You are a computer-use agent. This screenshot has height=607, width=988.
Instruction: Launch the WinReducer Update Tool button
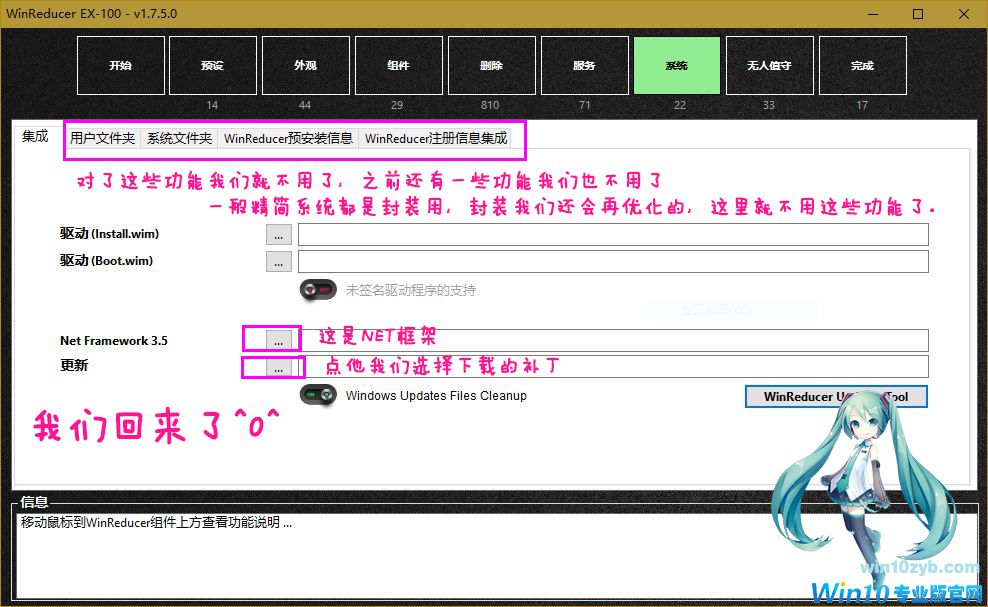coord(836,397)
